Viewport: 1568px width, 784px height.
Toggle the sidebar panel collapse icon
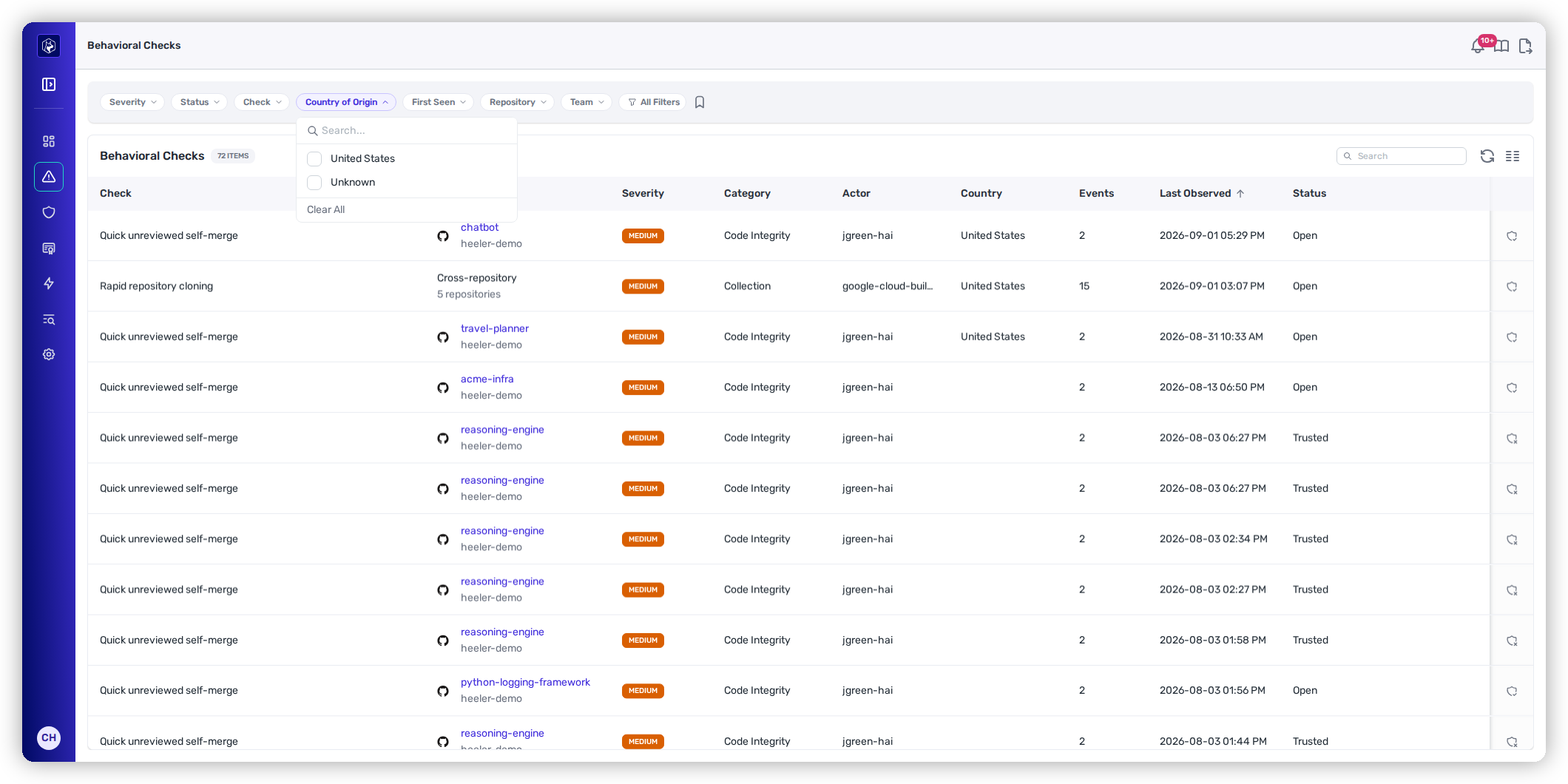[x=49, y=84]
